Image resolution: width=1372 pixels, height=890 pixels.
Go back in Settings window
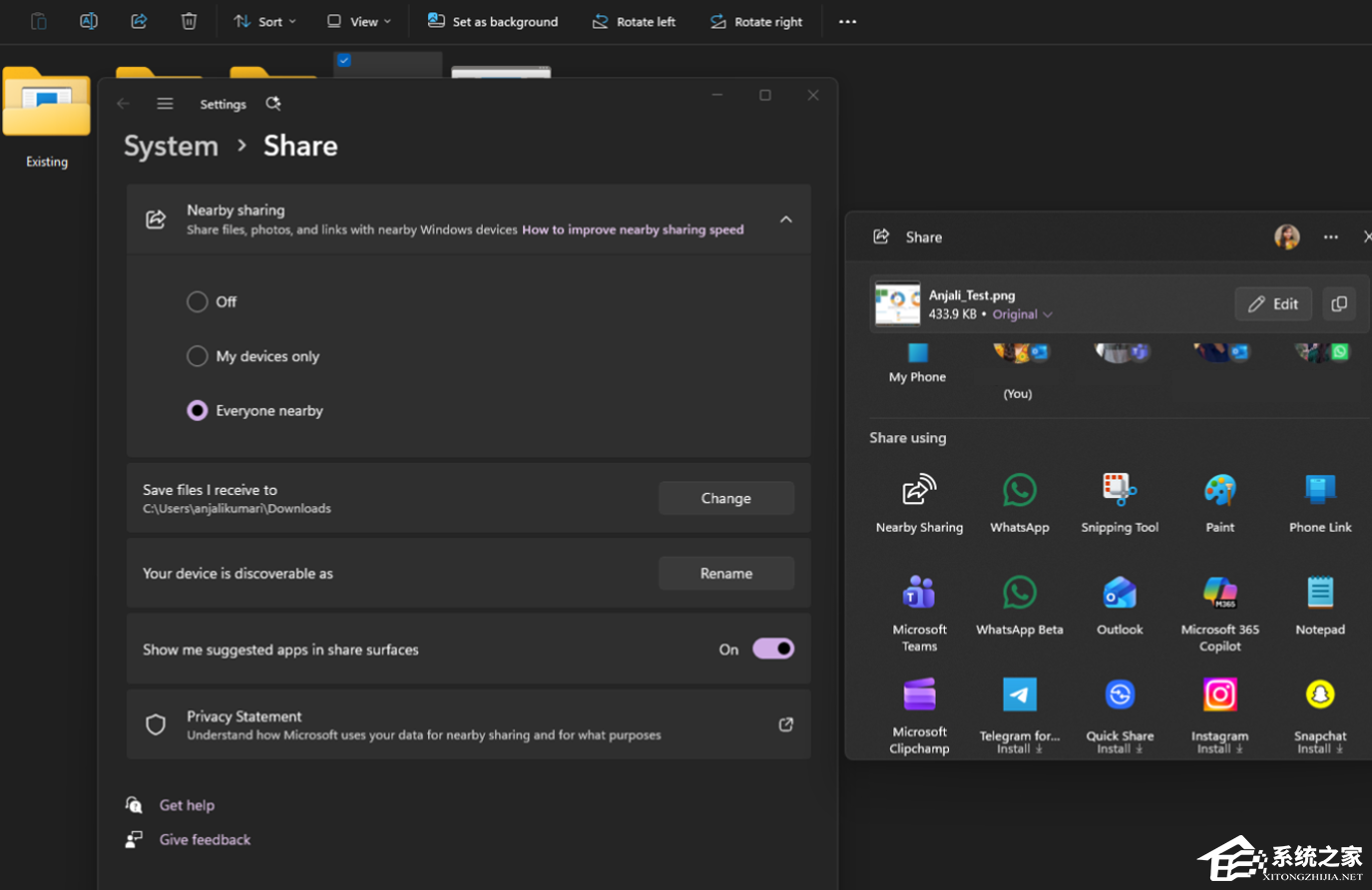(124, 104)
